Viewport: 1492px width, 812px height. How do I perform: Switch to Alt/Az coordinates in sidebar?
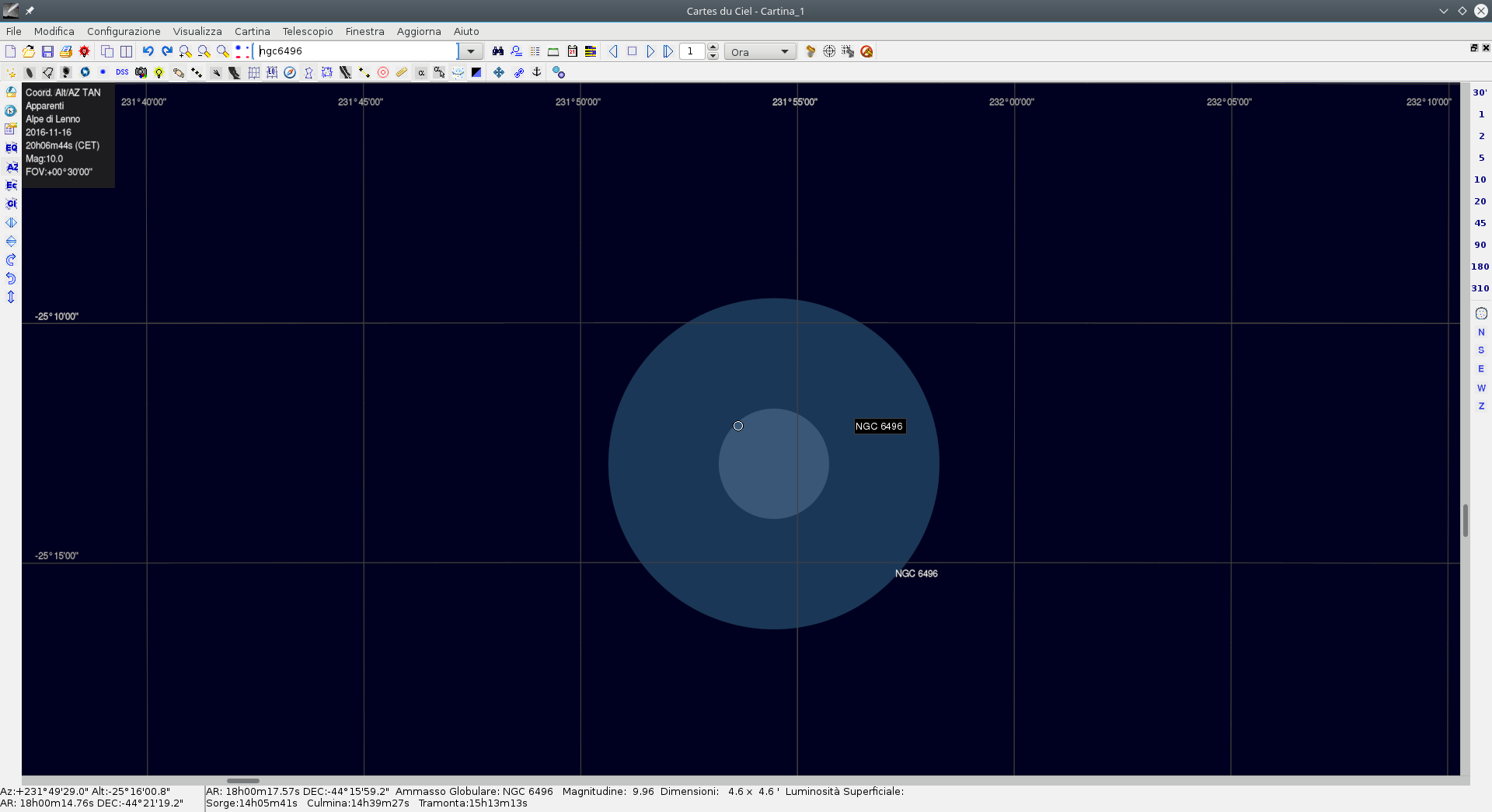11,166
